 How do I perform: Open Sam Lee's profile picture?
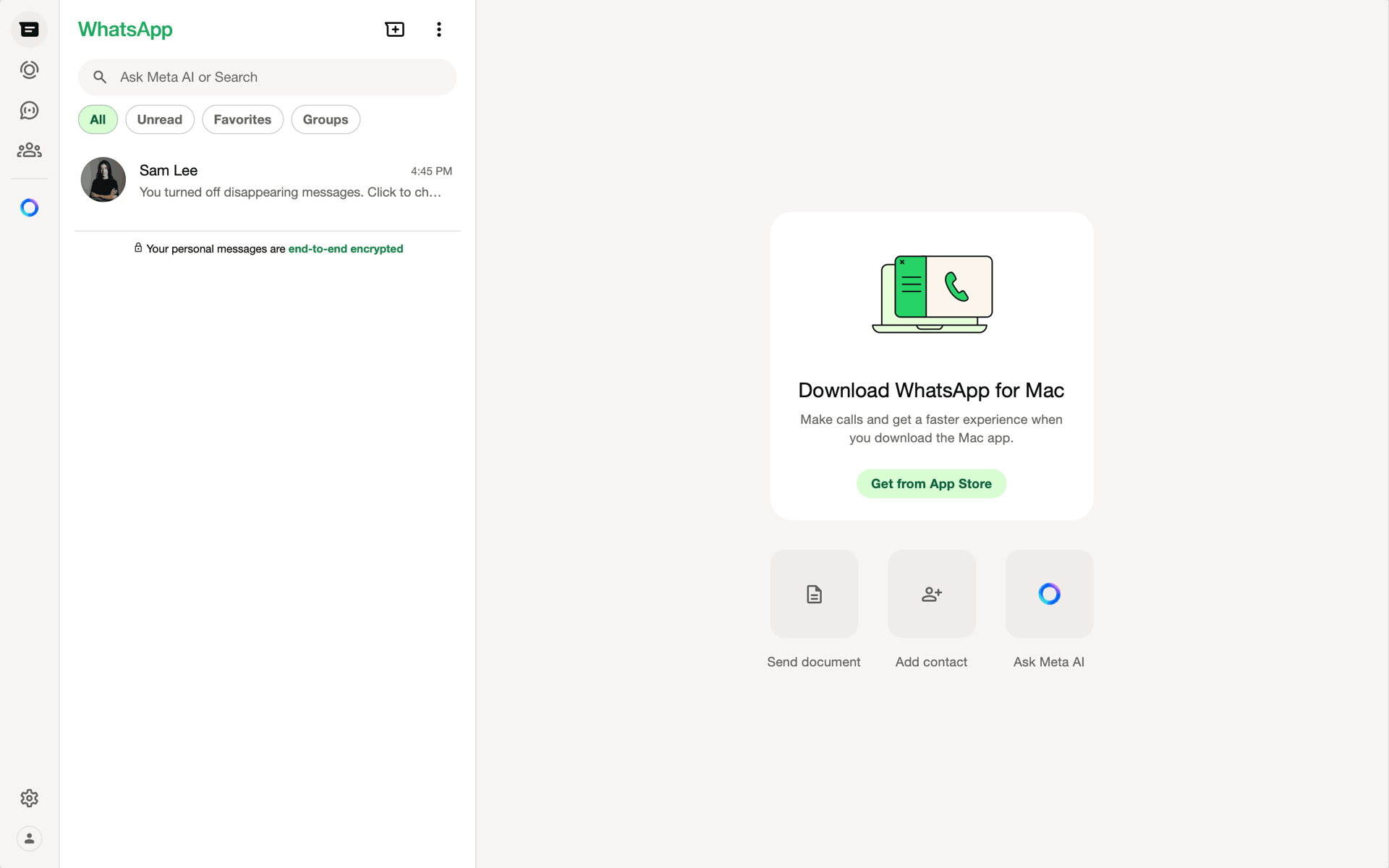(x=103, y=179)
